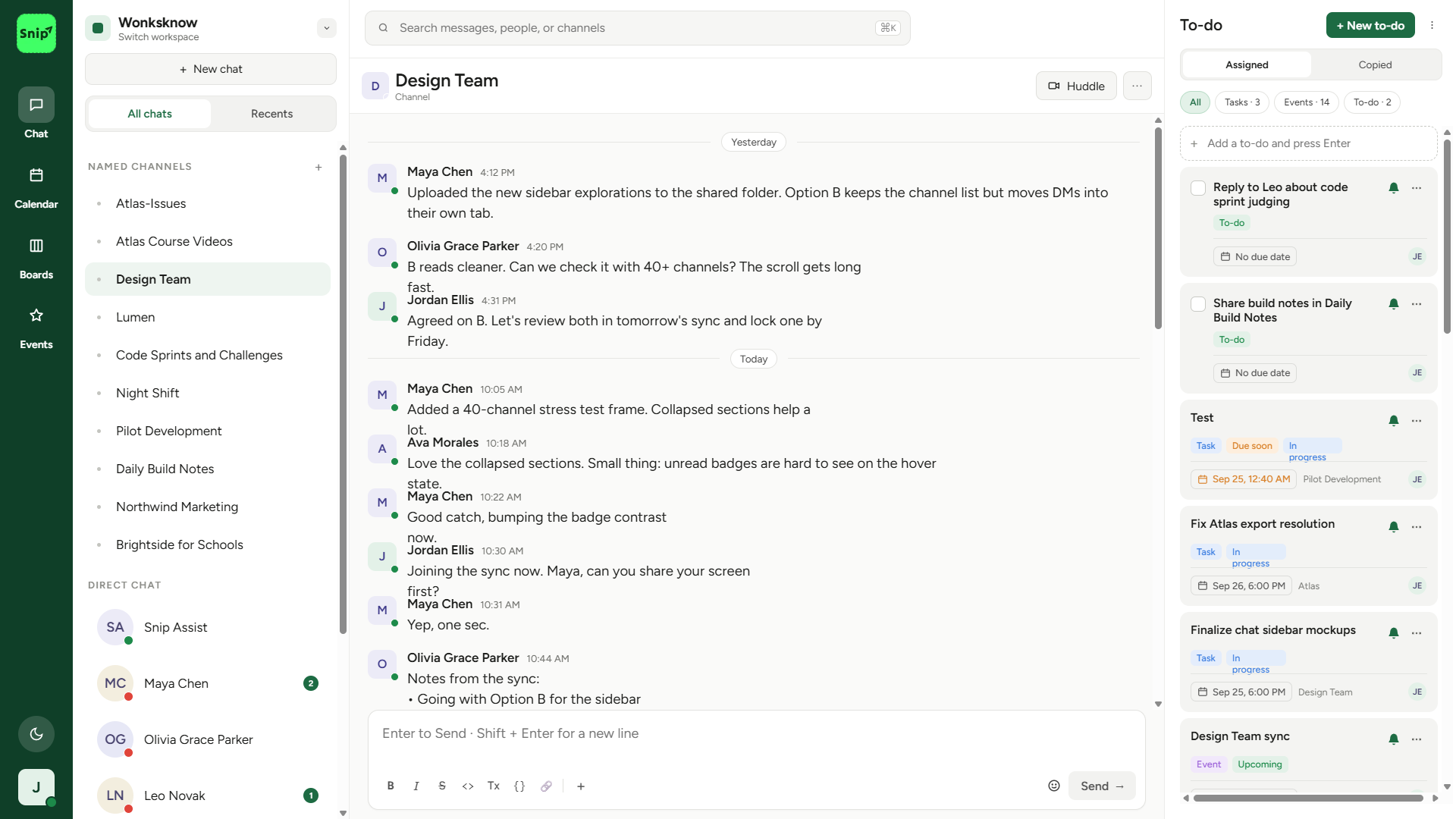Send the message with Send button
This screenshot has height=819, width=1456.
pyautogui.click(x=1102, y=786)
